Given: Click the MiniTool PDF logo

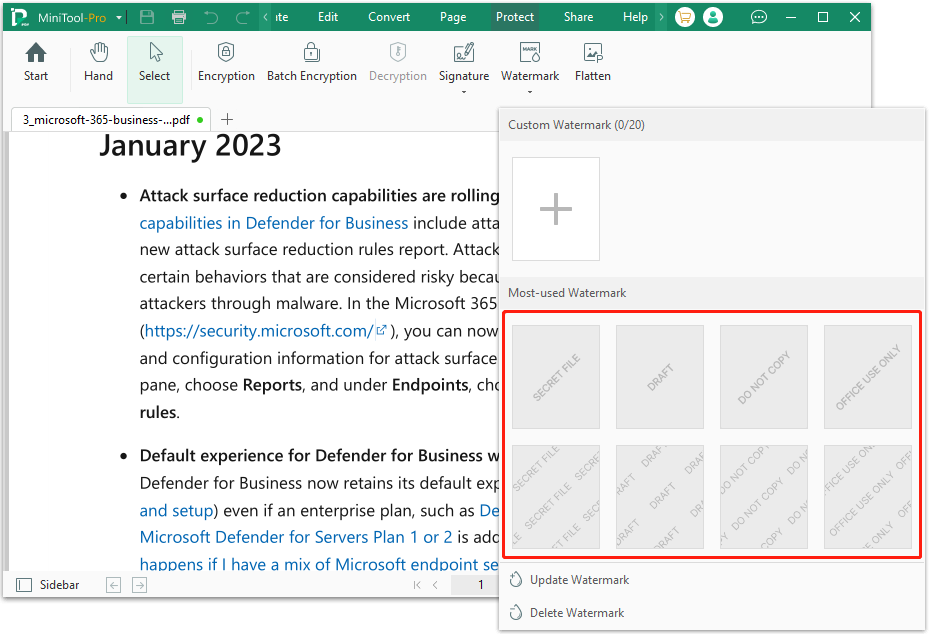Looking at the screenshot, I should pyautogui.click(x=20, y=17).
